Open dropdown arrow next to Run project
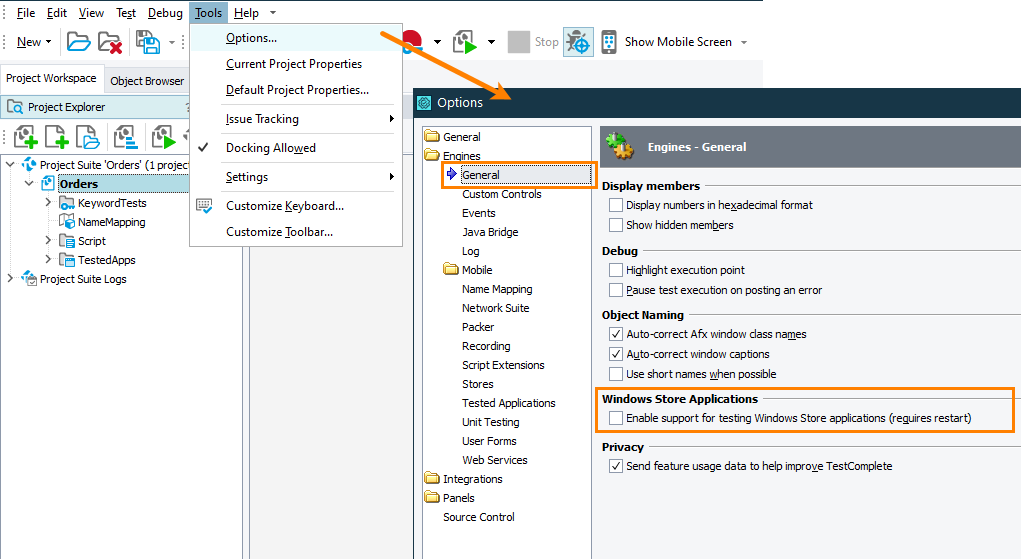 [x=491, y=42]
